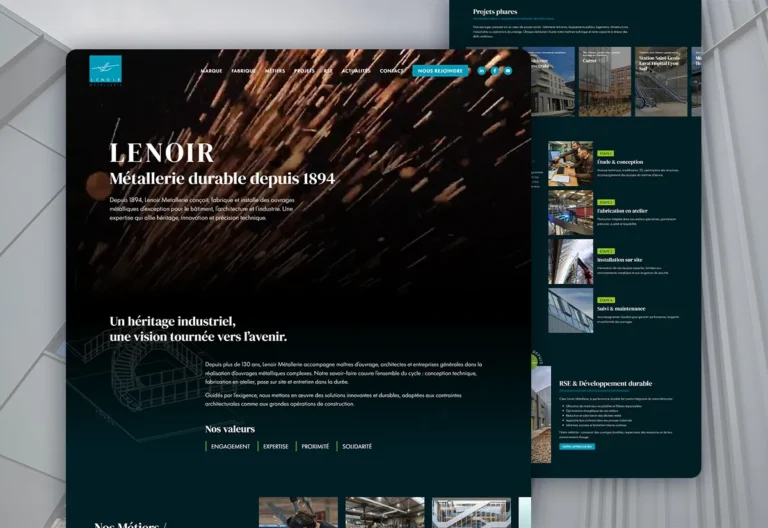Select the ENGAGEMENT value label
Screen dimensions: 768x528
pos(230,447)
